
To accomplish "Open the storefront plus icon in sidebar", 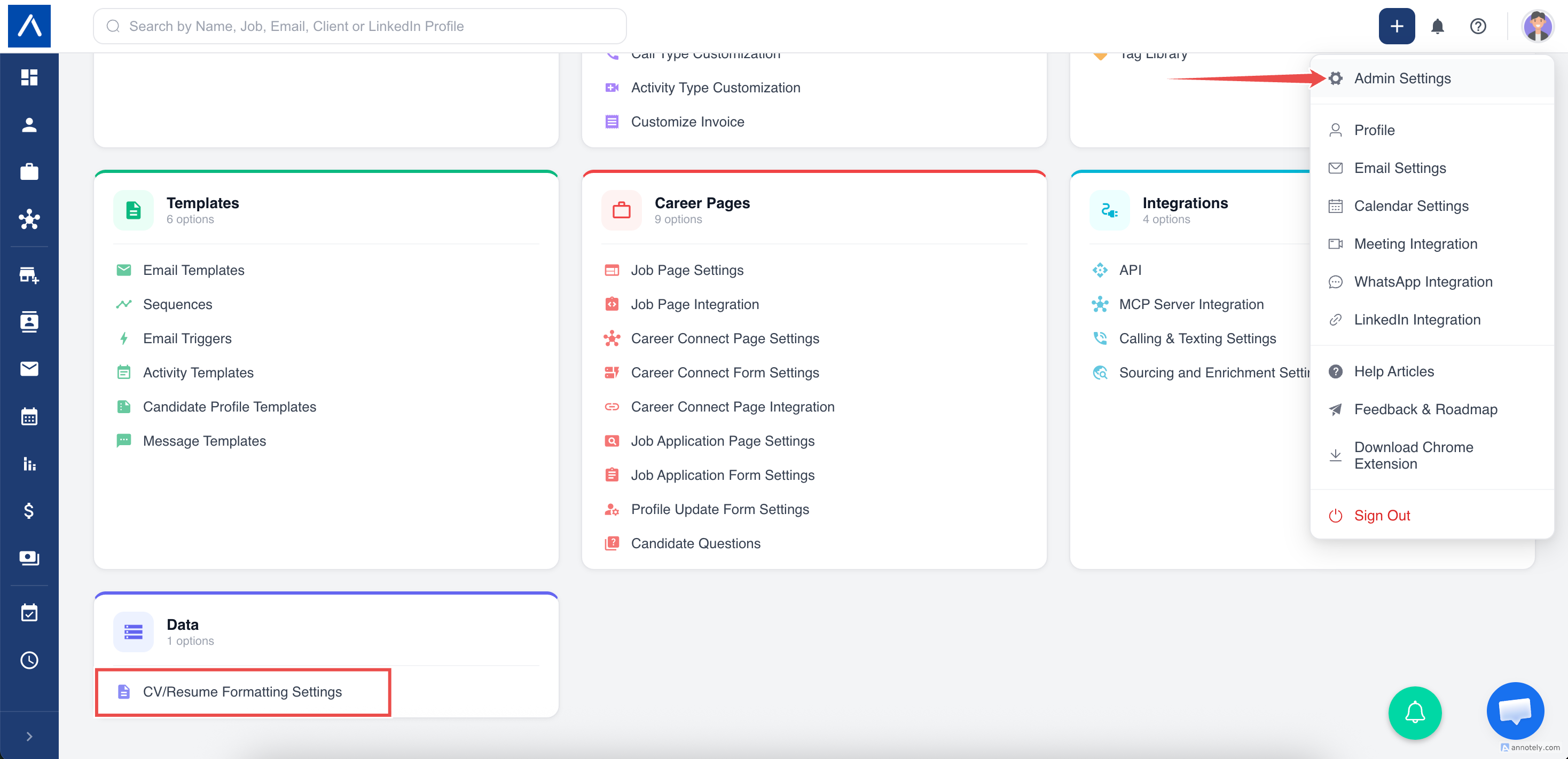I will (29, 275).
